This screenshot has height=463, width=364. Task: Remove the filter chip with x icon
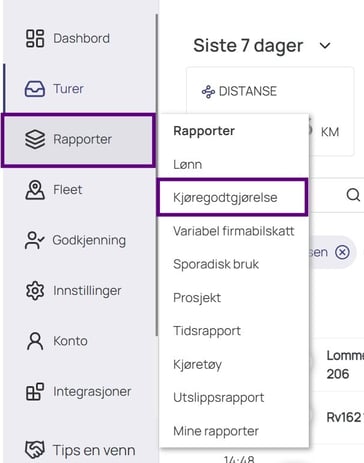click(342, 252)
